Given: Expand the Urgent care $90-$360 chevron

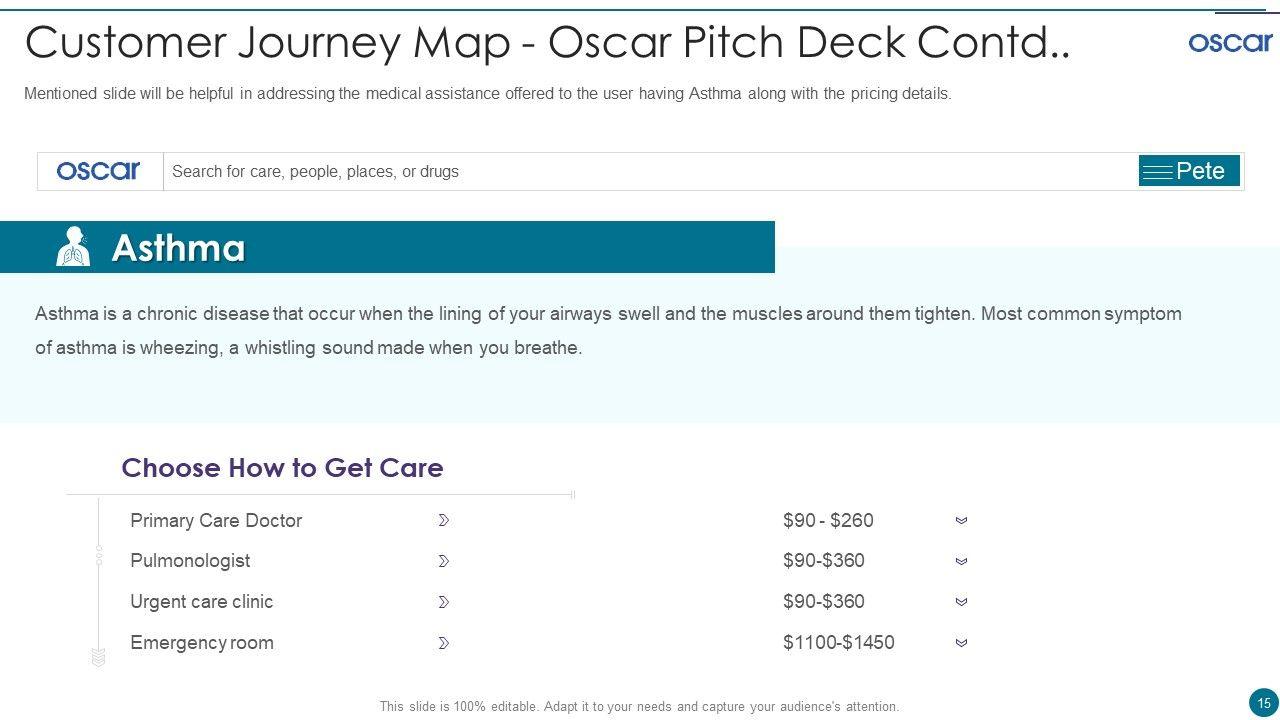Looking at the screenshot, I should point(961,602).
